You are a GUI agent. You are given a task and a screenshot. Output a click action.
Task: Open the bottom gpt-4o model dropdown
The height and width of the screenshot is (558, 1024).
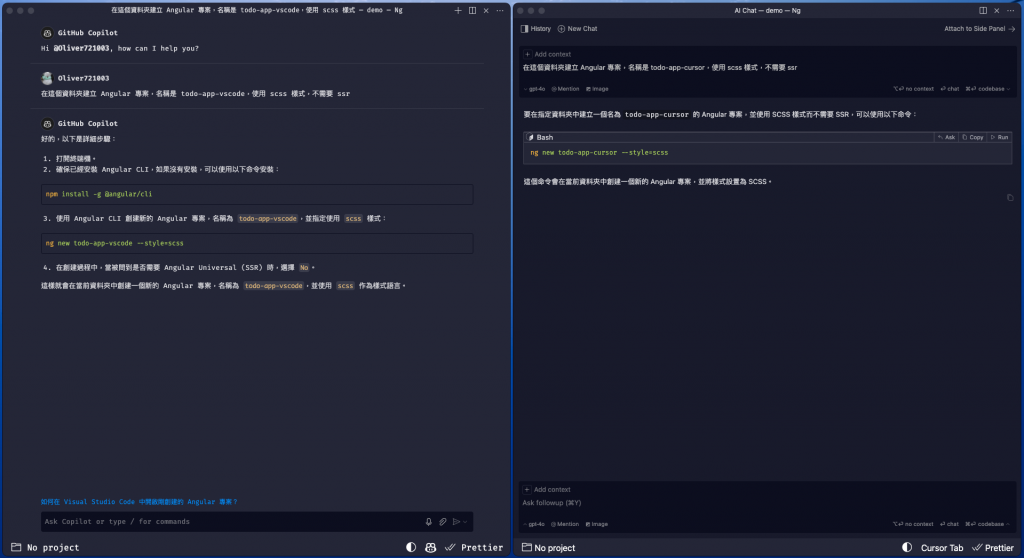[x=534, y=524]
